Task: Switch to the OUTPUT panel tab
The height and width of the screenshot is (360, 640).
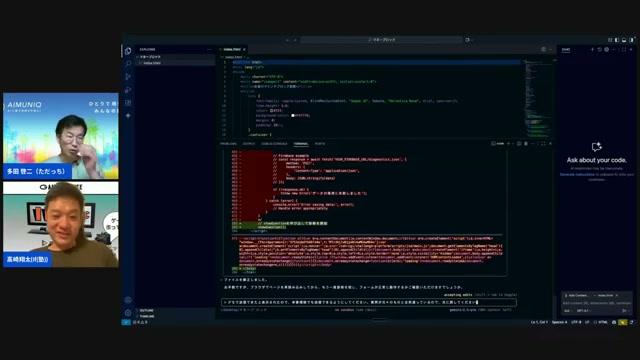Action: pyautogui.click(x=249, y=144)
